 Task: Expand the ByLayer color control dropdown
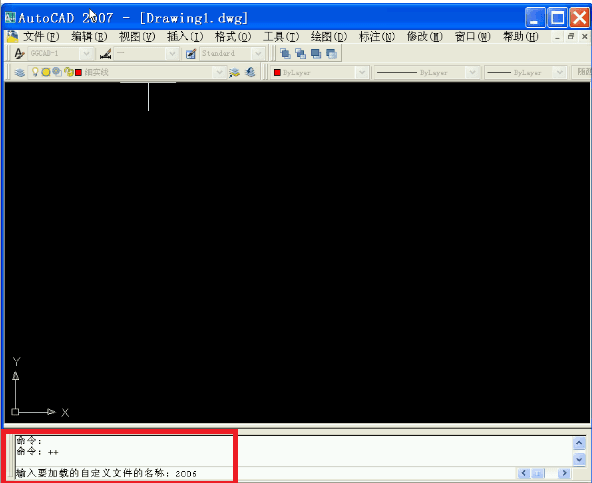pos(361,72)
